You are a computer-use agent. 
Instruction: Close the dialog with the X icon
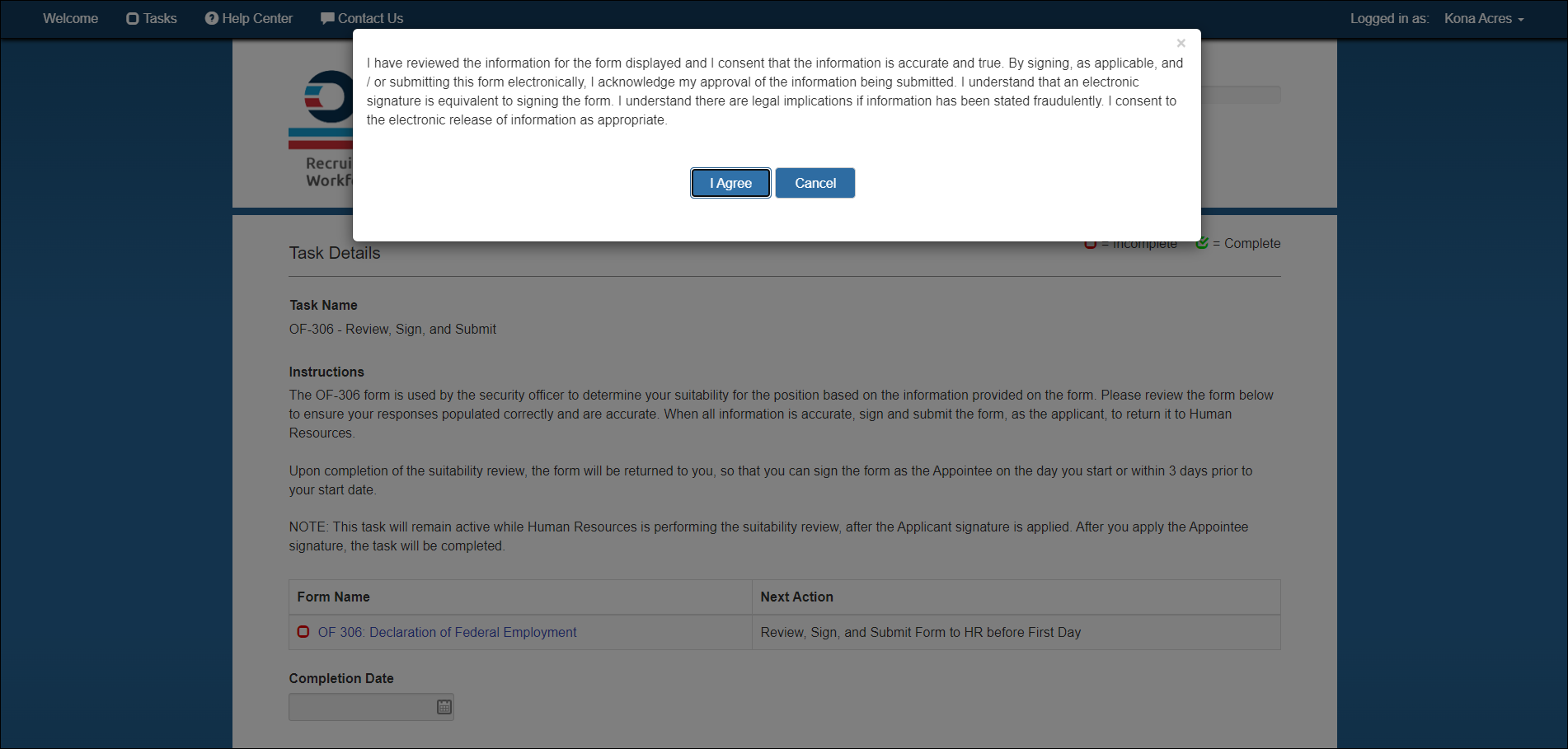coord(1181,44)
